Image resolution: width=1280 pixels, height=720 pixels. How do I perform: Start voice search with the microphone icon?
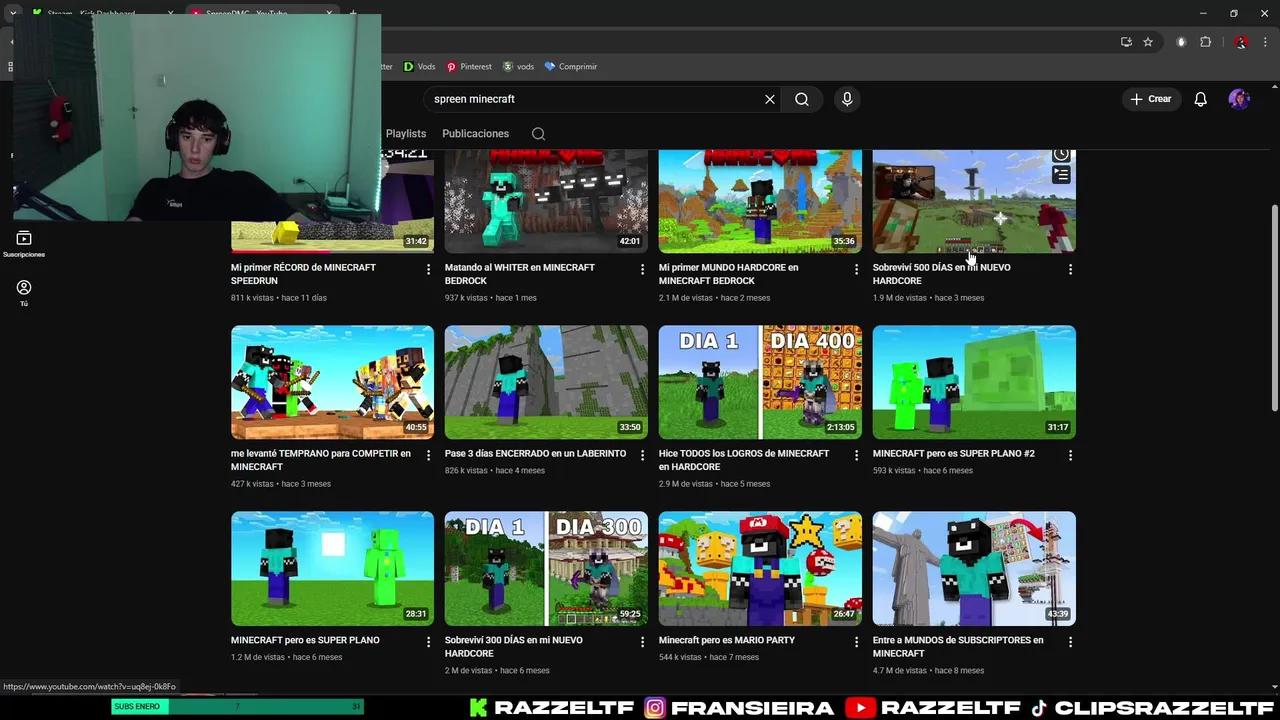click(x=847, y=99)
